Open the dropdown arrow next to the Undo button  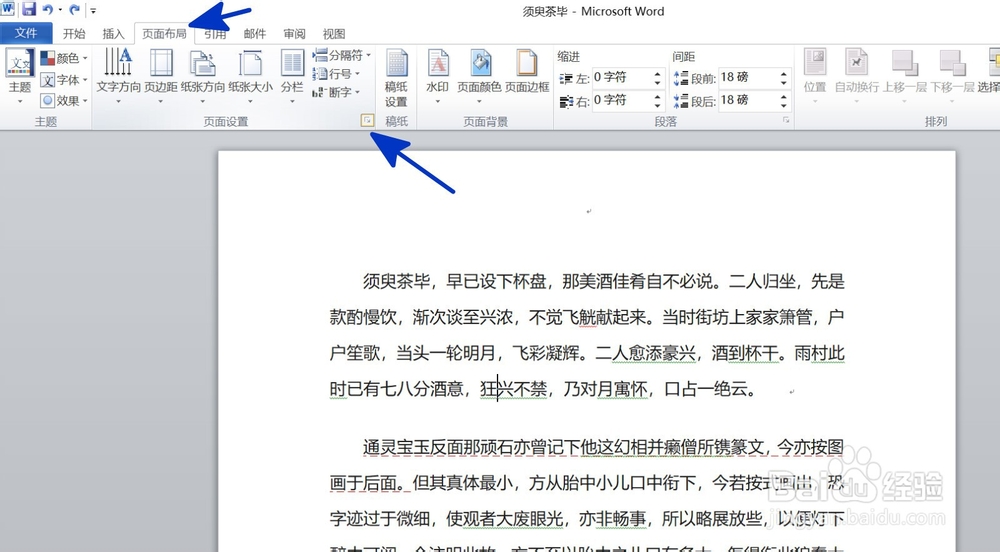click(60, 10)
